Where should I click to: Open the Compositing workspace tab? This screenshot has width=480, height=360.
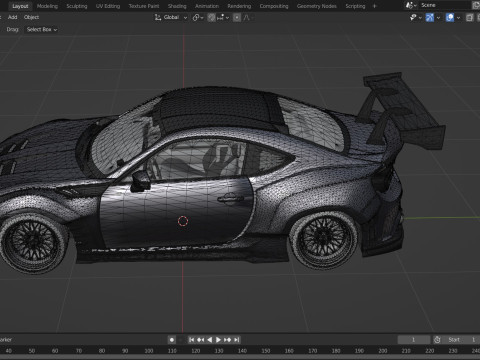coord(274,6)
